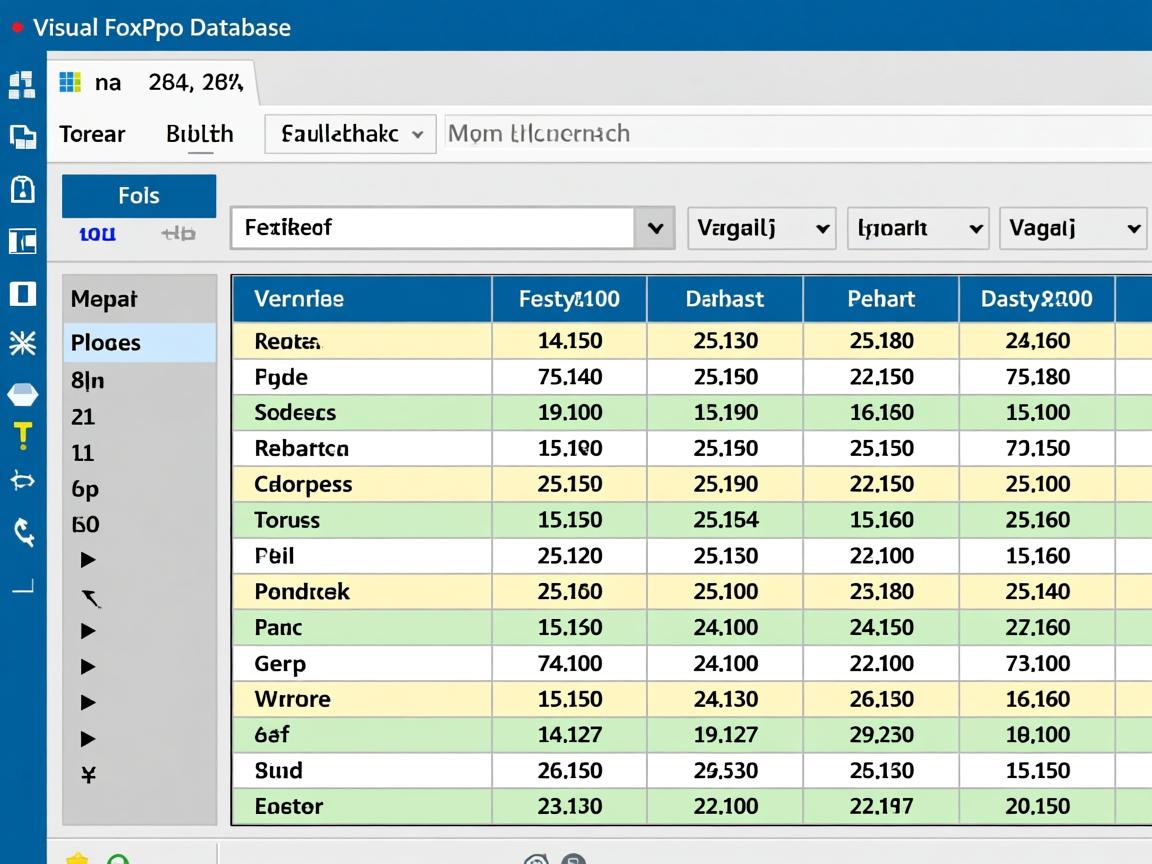Click the four-squares grid icon atop the sidebar
The width and height of the screenshot is (1152, 864).
(22, 84)
